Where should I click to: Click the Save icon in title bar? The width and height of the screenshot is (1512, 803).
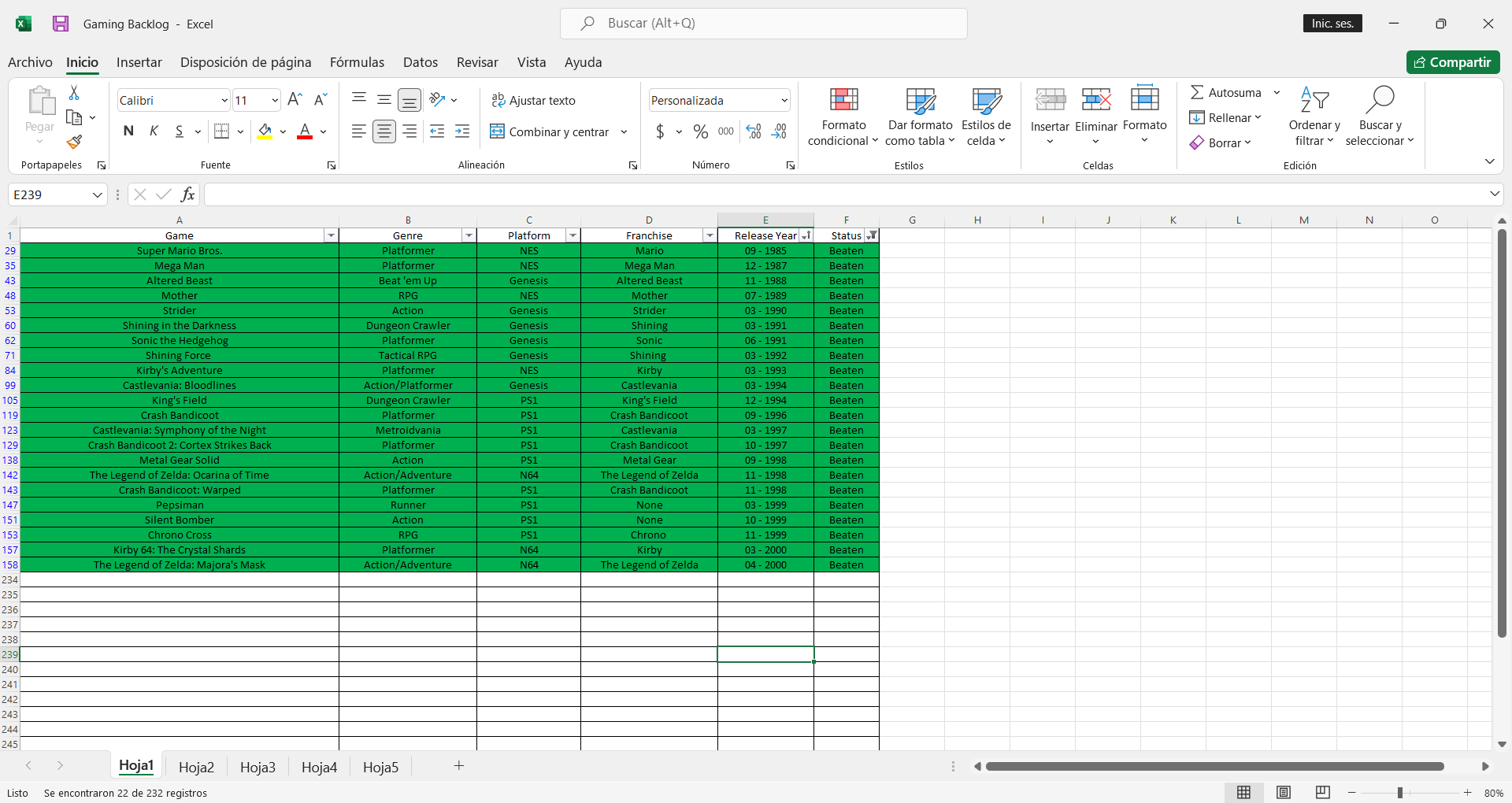[61, 24]
